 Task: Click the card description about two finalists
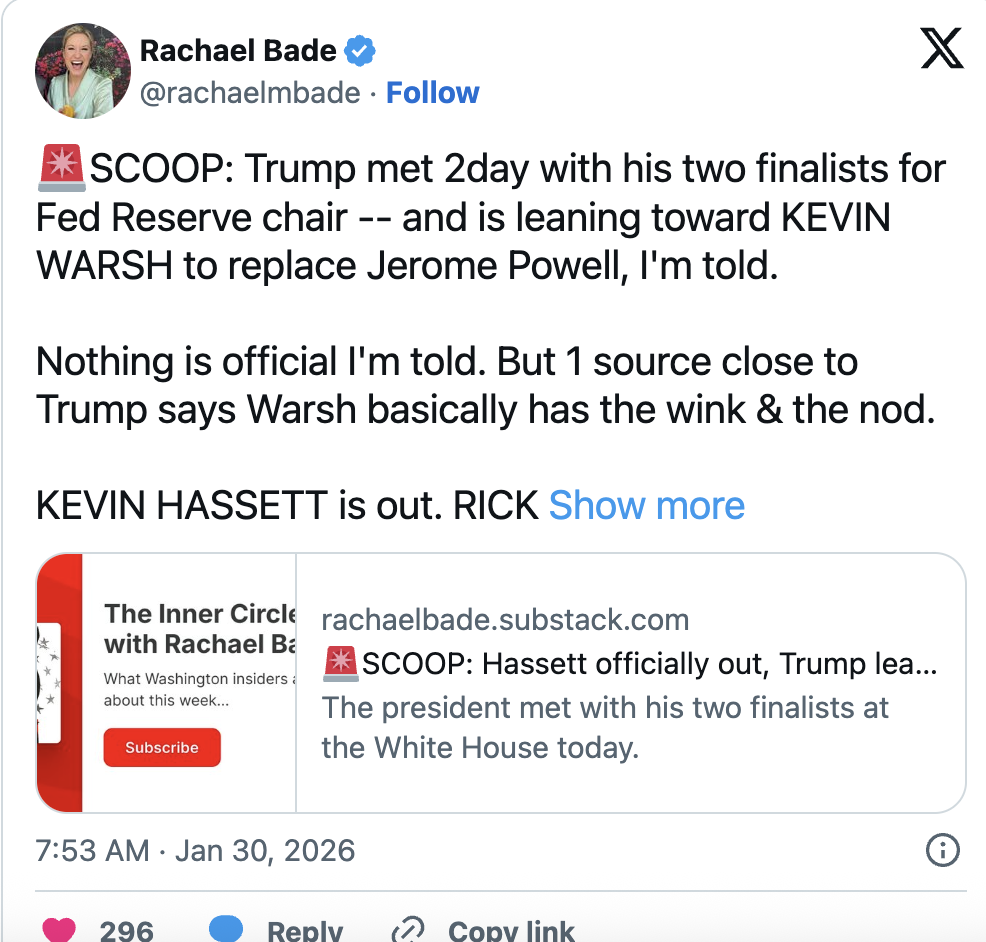tap(605, 727)
